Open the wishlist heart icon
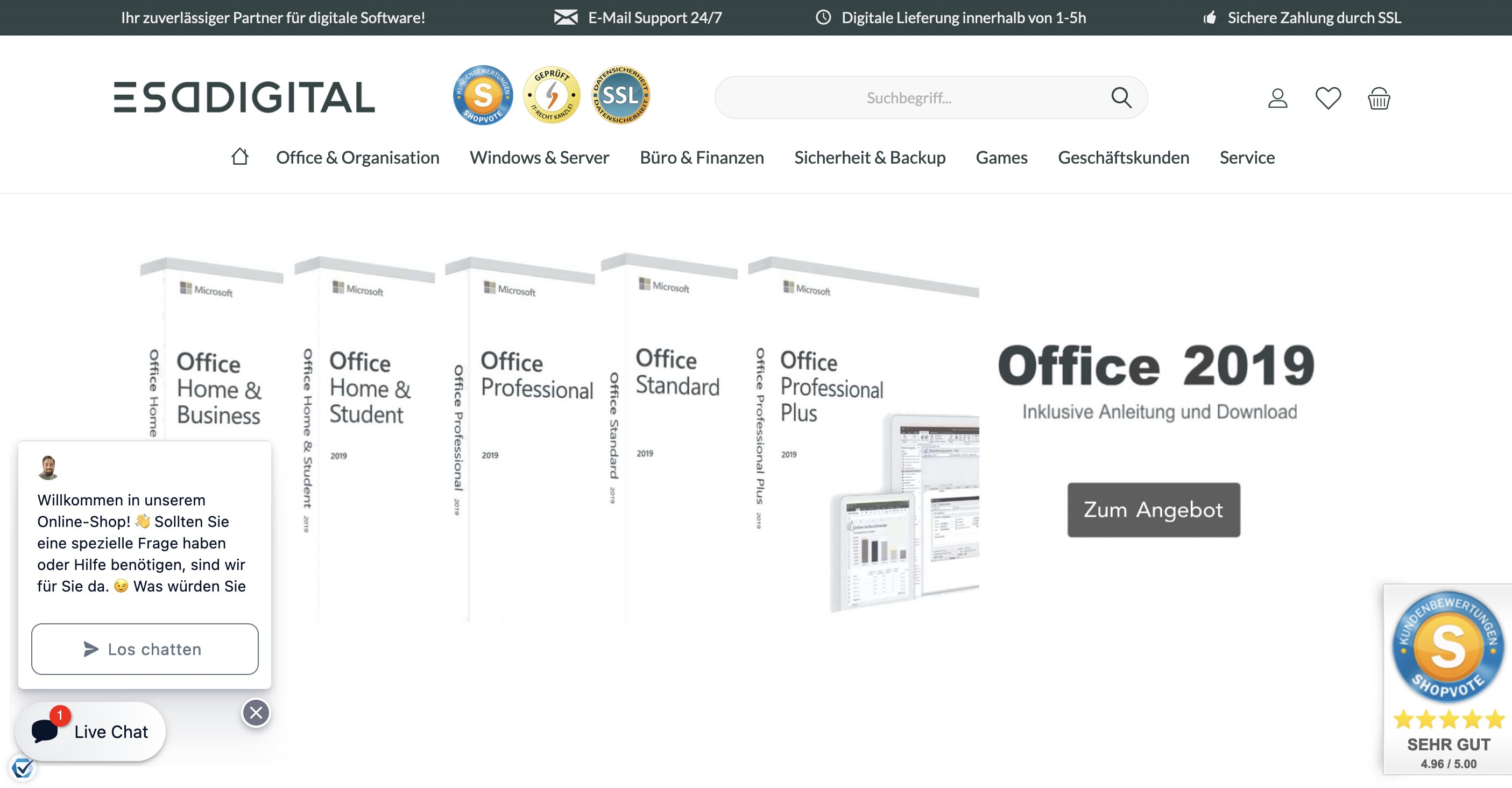 (1329, 98)
